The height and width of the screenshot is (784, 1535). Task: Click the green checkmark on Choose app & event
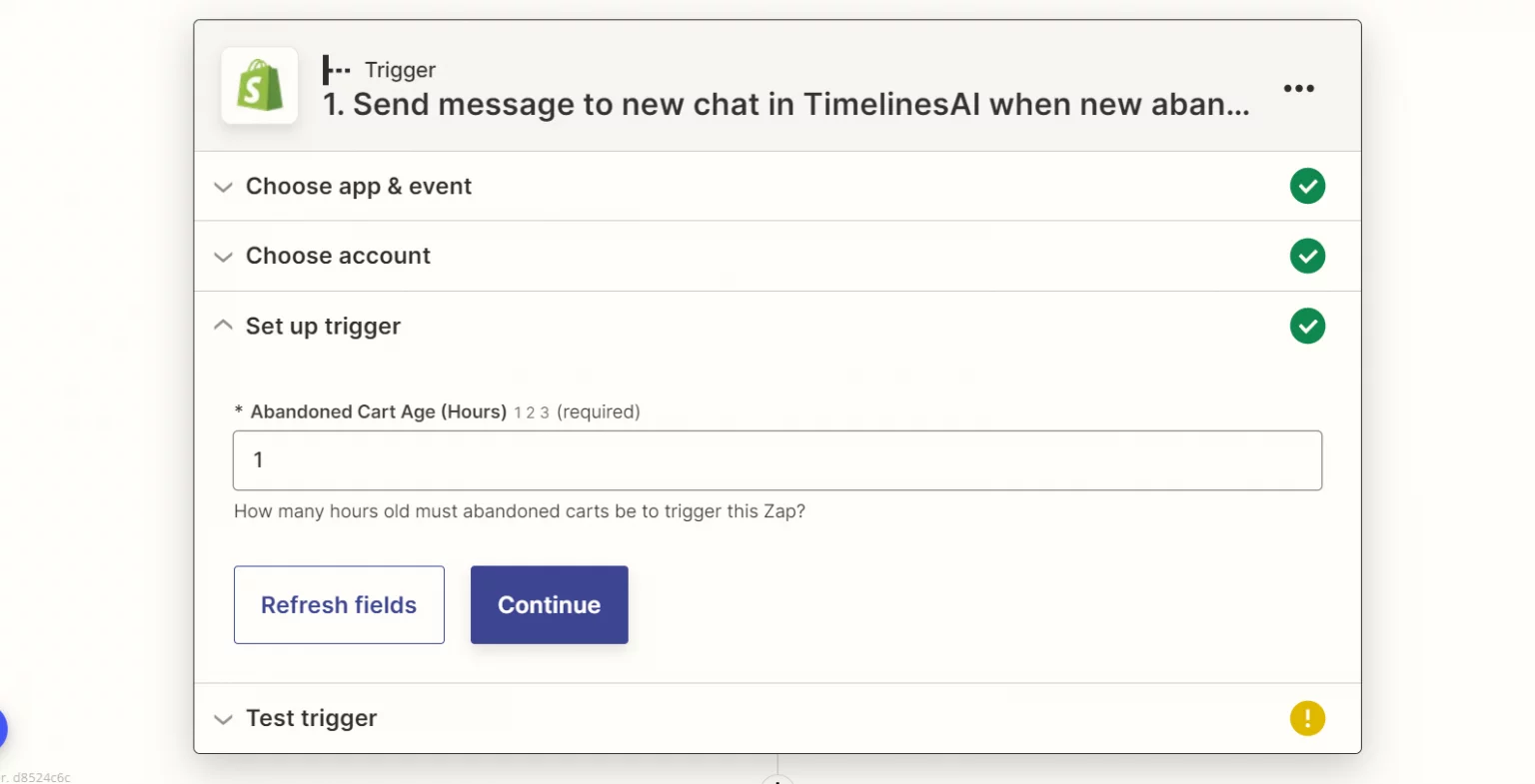1307,186
